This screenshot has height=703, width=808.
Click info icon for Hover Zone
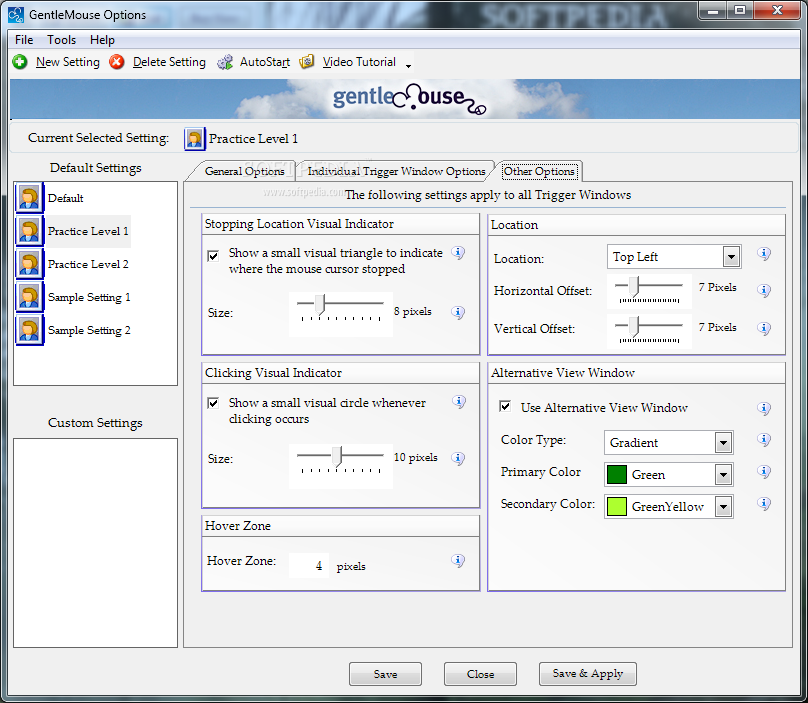(458, 561)
